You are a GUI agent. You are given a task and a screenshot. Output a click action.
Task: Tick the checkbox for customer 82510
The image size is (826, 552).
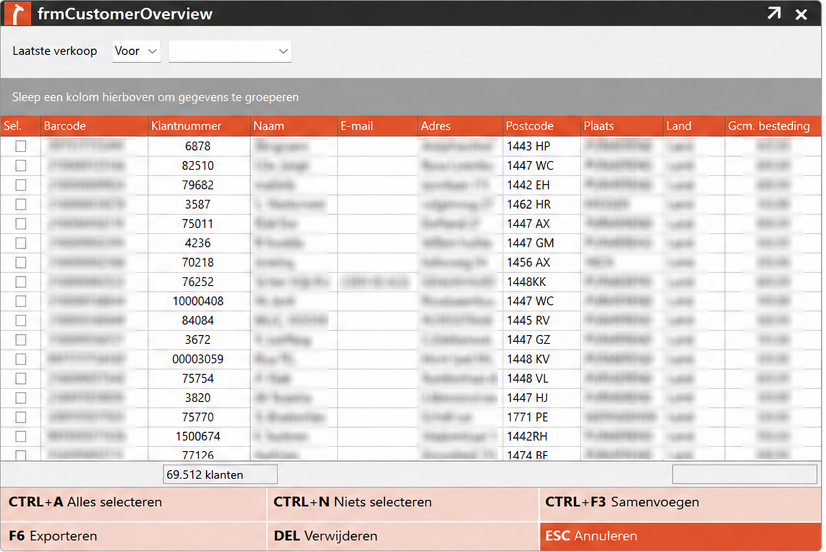(x=21, y=165)
